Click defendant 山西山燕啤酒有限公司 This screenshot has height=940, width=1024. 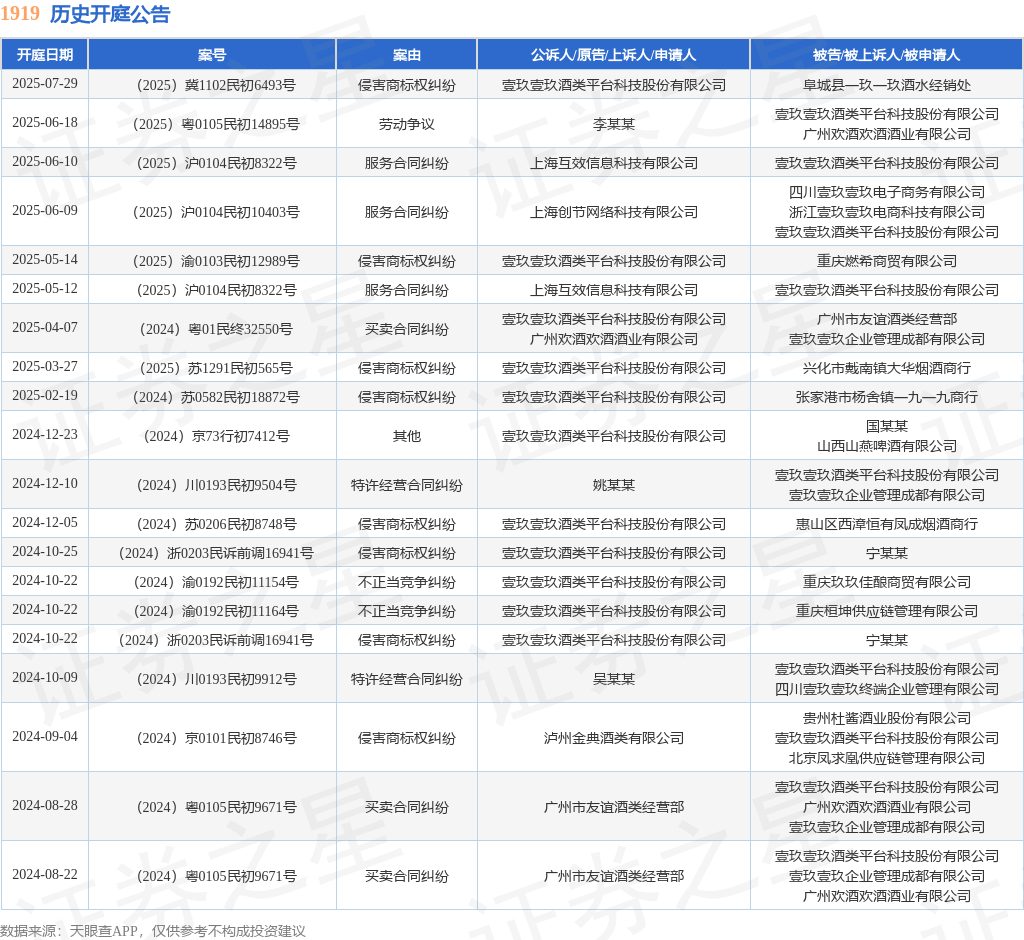pos(886,446)
